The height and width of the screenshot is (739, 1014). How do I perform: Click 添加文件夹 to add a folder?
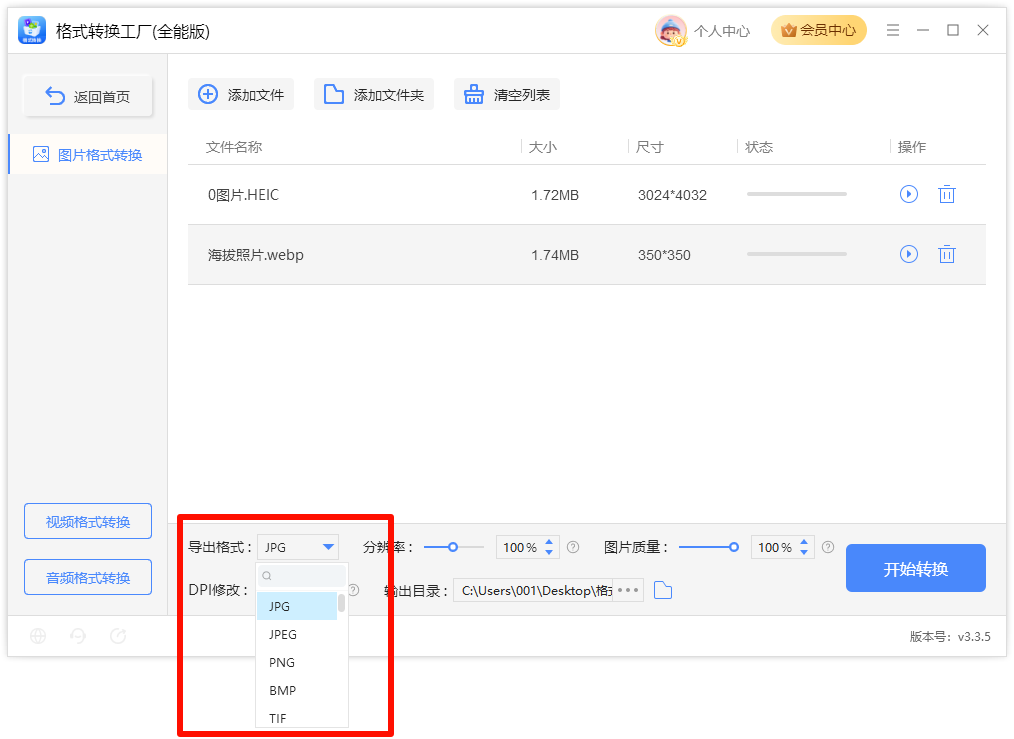click(x=374, y=94)
